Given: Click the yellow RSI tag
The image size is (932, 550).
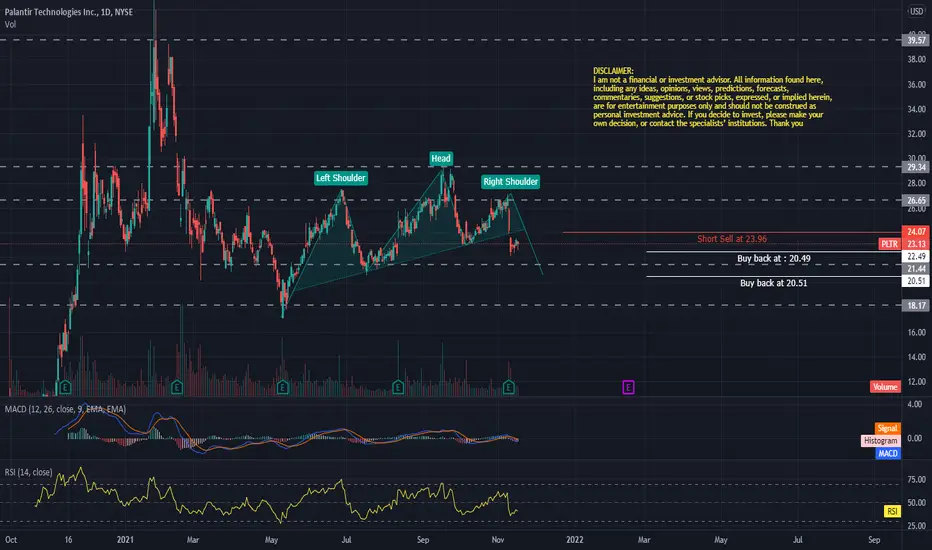Looking at the screenshot, I should point(892,511).
